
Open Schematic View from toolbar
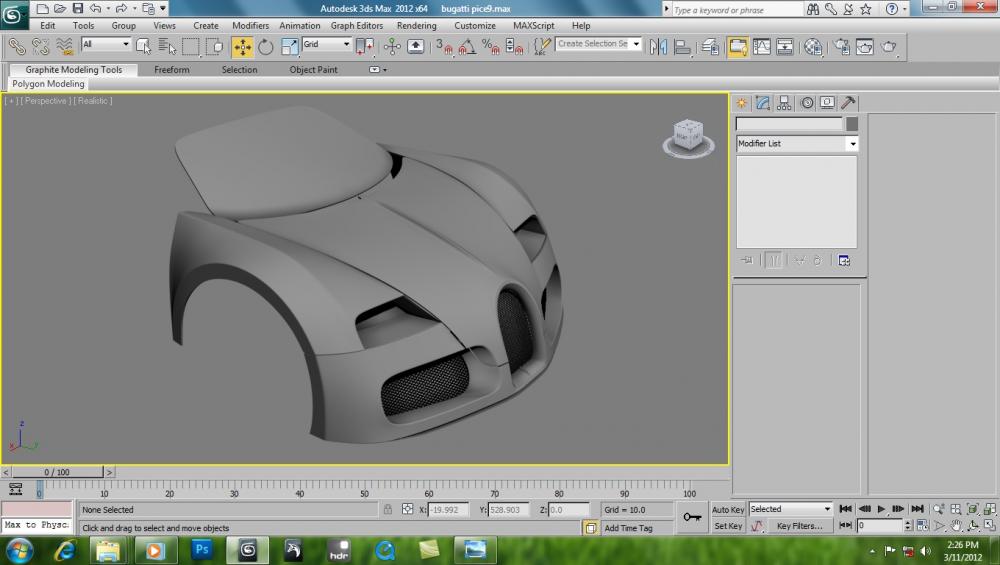[785, 47]
